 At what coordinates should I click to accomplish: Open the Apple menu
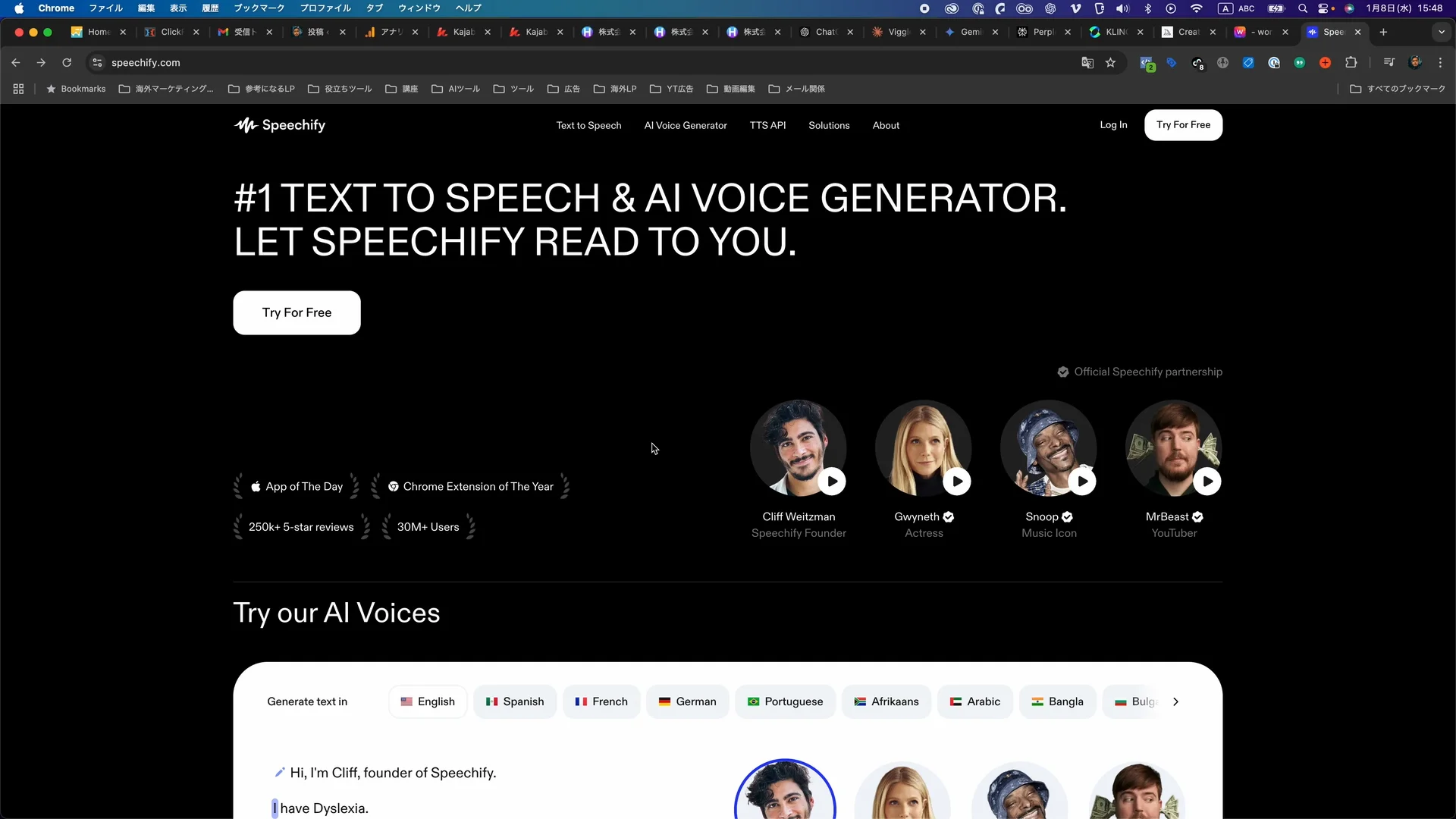coord(19,8)
